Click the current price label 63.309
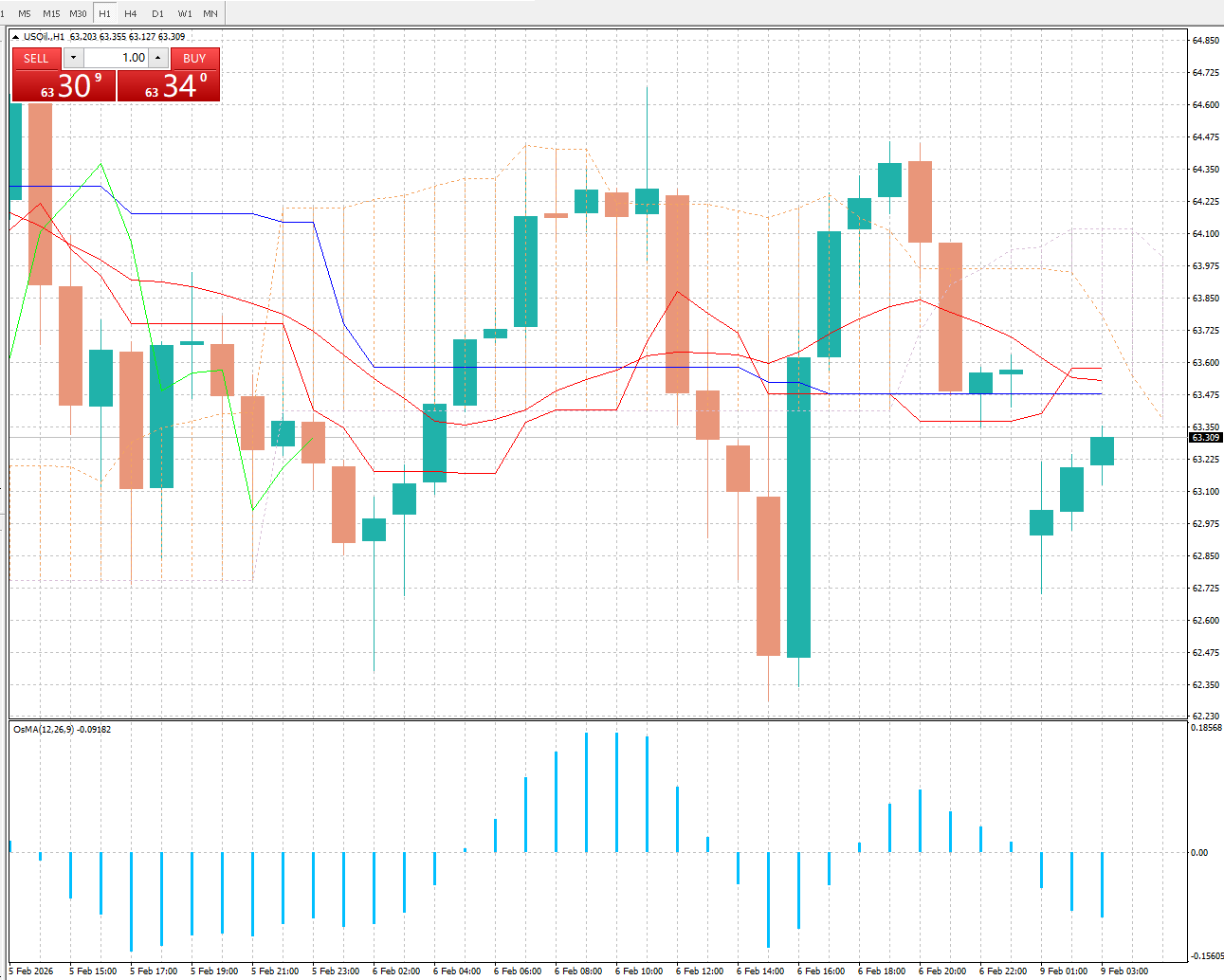Viewport: 1224px width, 980px height. [1205, 438]
